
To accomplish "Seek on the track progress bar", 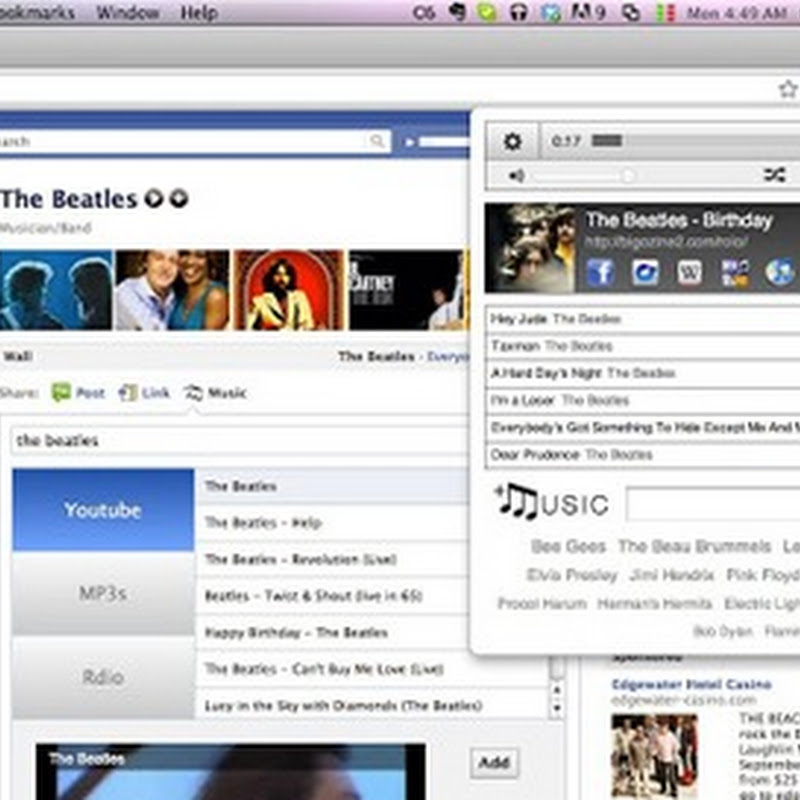I will pyautogui.click(x=695, y=141).
